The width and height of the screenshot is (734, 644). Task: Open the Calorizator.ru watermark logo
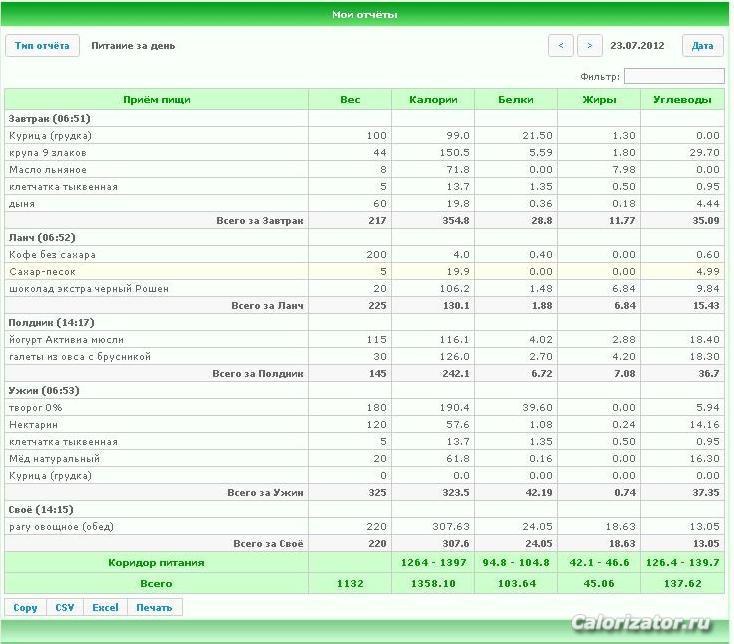click(x=641, y=623)
